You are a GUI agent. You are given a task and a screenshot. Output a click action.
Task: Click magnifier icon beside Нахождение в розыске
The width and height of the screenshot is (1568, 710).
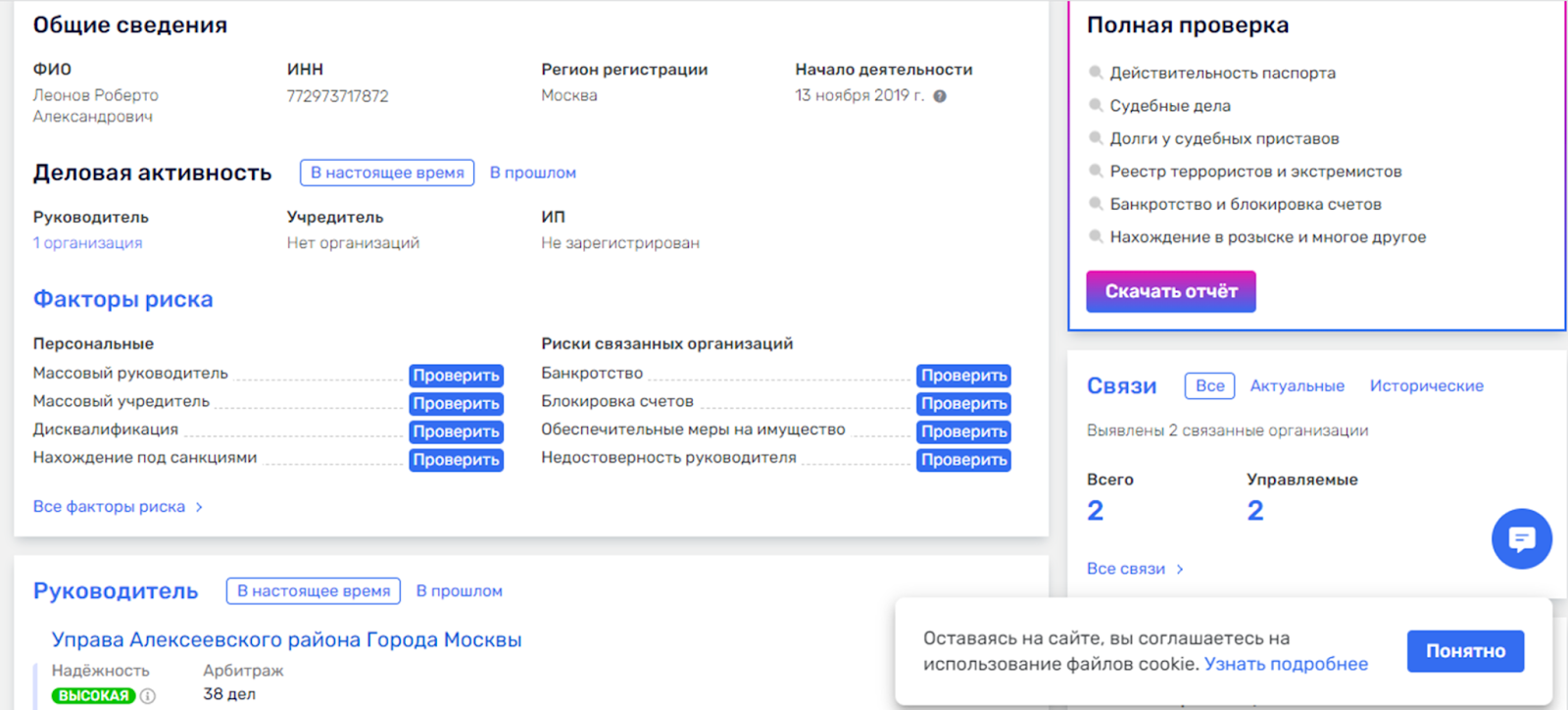pos(1096,236)
